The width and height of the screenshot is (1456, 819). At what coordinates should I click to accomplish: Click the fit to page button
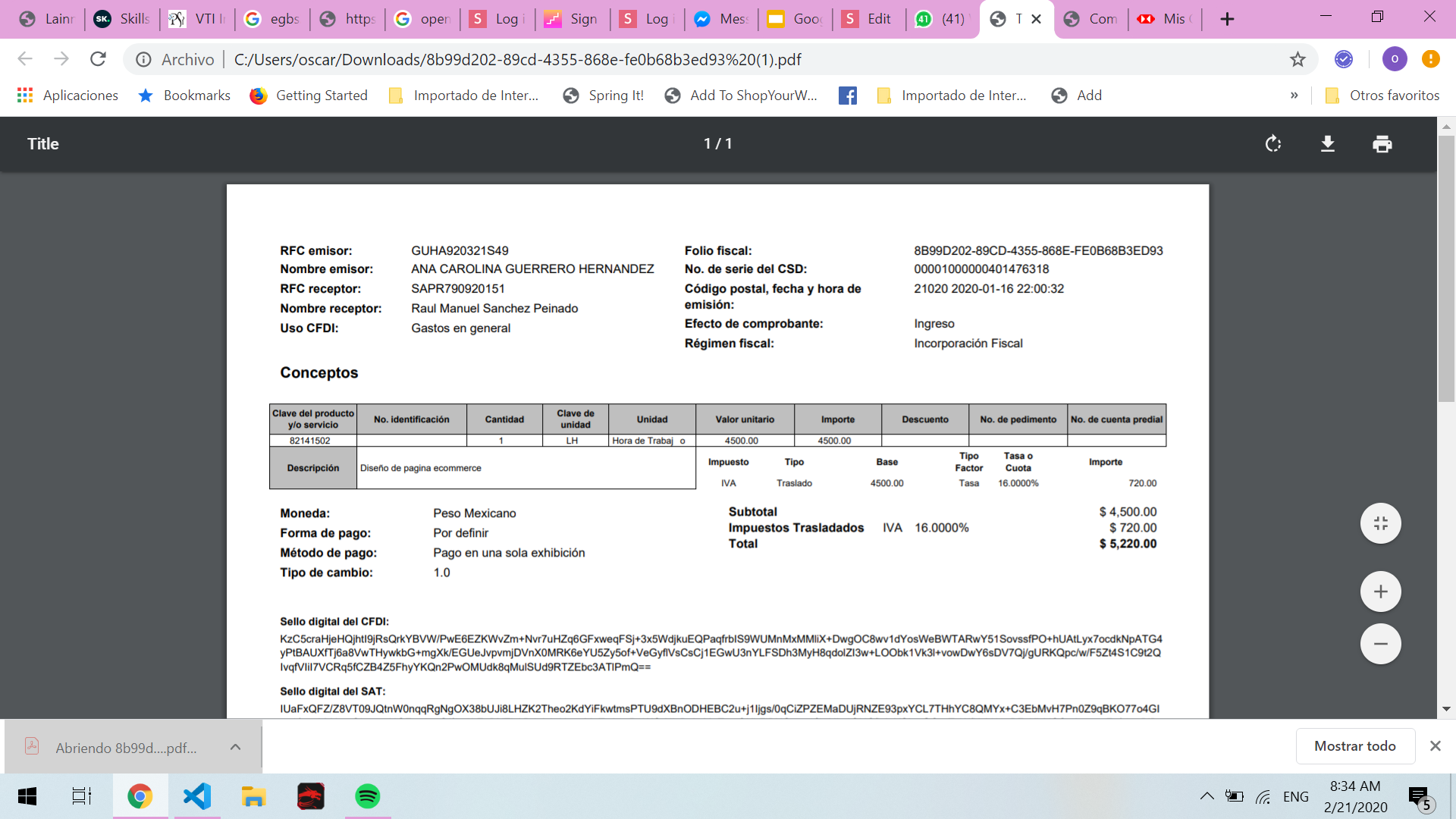[1380, 523]
